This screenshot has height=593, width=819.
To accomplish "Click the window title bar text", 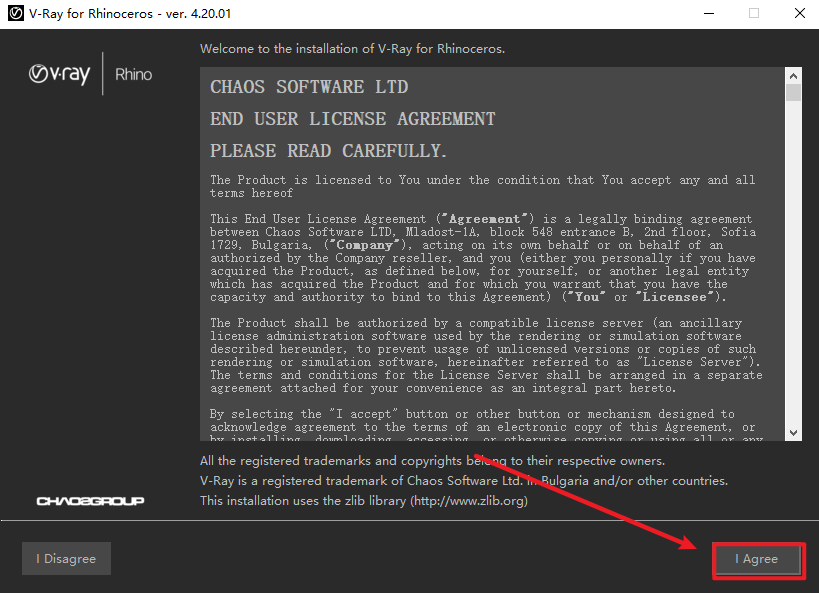I will (x=132, y=14).
